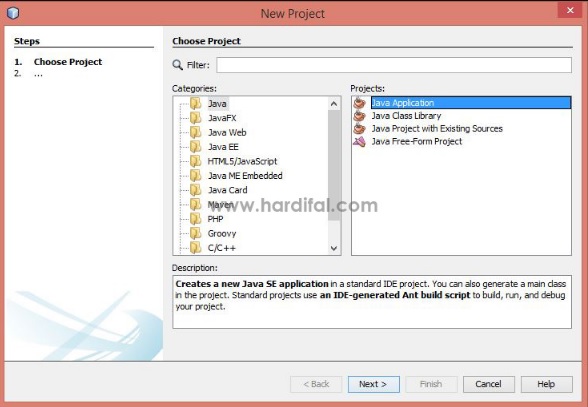The width and height of the screenshot is (588, 407).
Task: Choose the Java ME Embedded category
Action: tap(245, 176)
